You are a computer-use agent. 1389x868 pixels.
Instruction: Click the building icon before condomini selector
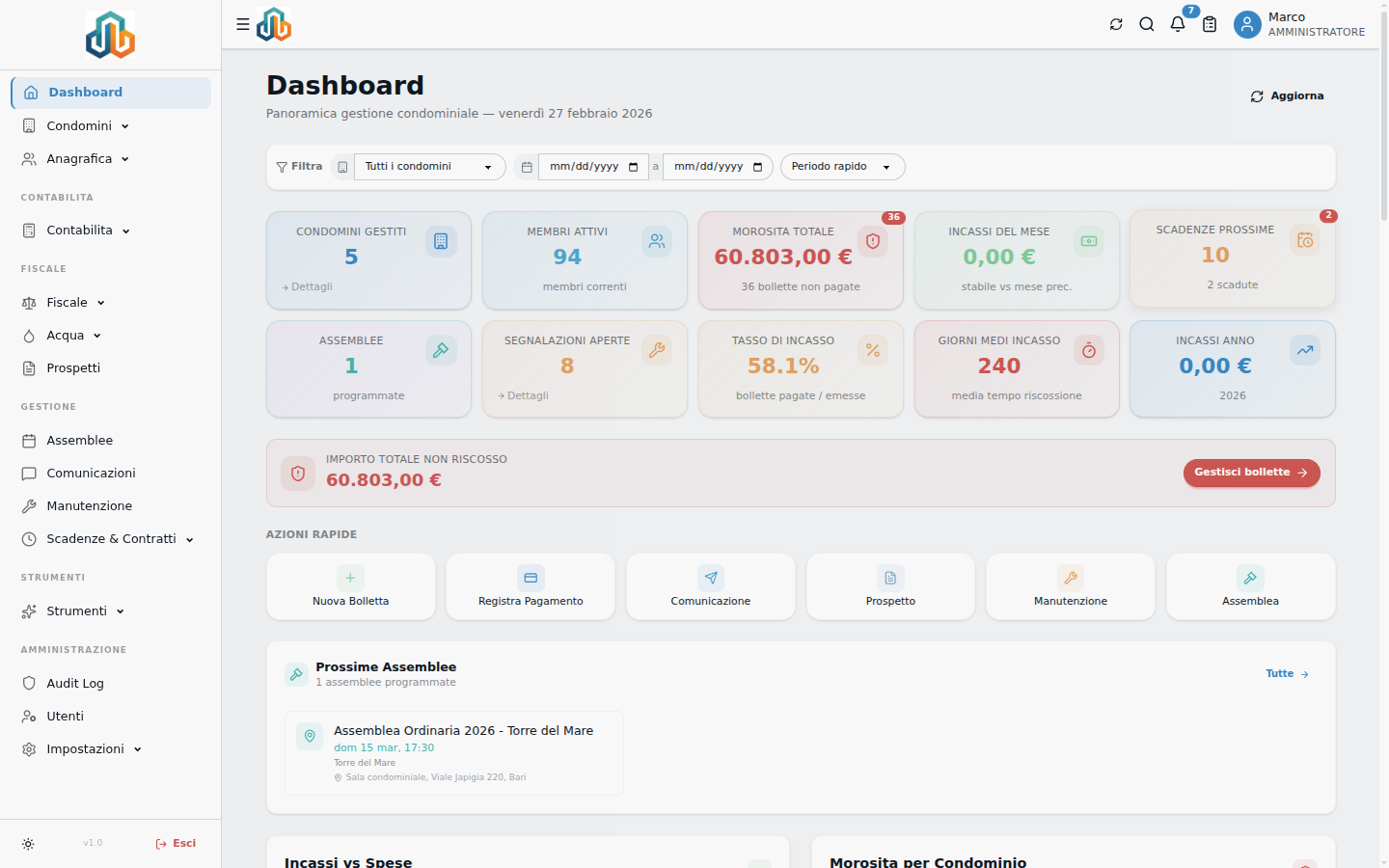coord(342,167)
